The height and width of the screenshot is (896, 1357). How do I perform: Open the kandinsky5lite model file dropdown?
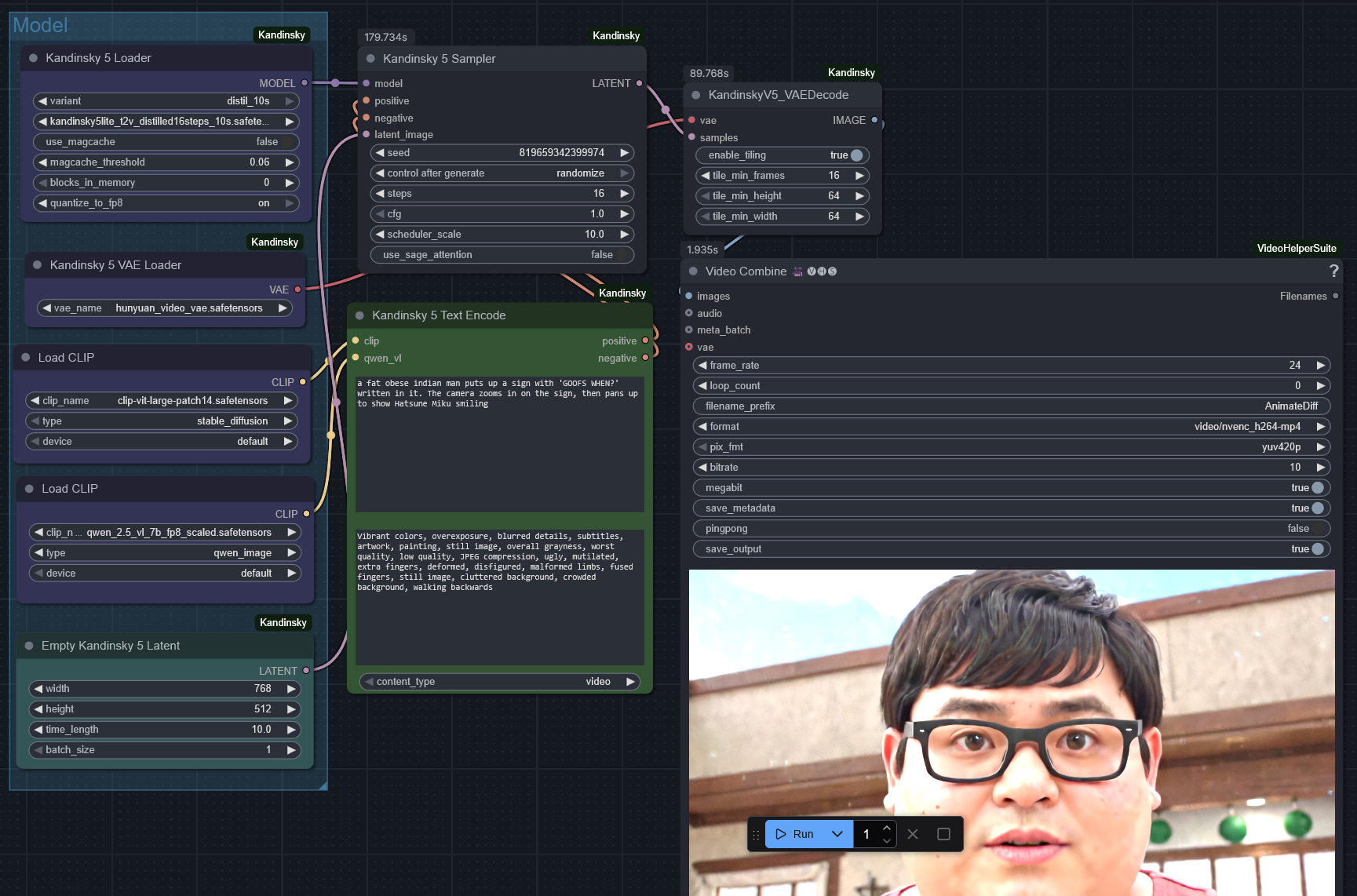(x=166, y=122)
